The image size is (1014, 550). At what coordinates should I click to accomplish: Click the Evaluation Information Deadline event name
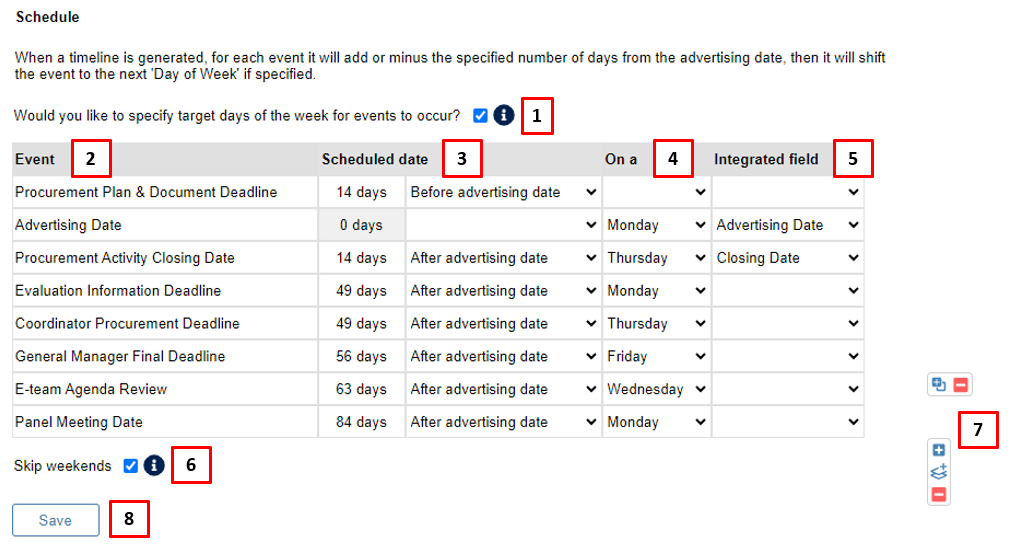(118, 291)
